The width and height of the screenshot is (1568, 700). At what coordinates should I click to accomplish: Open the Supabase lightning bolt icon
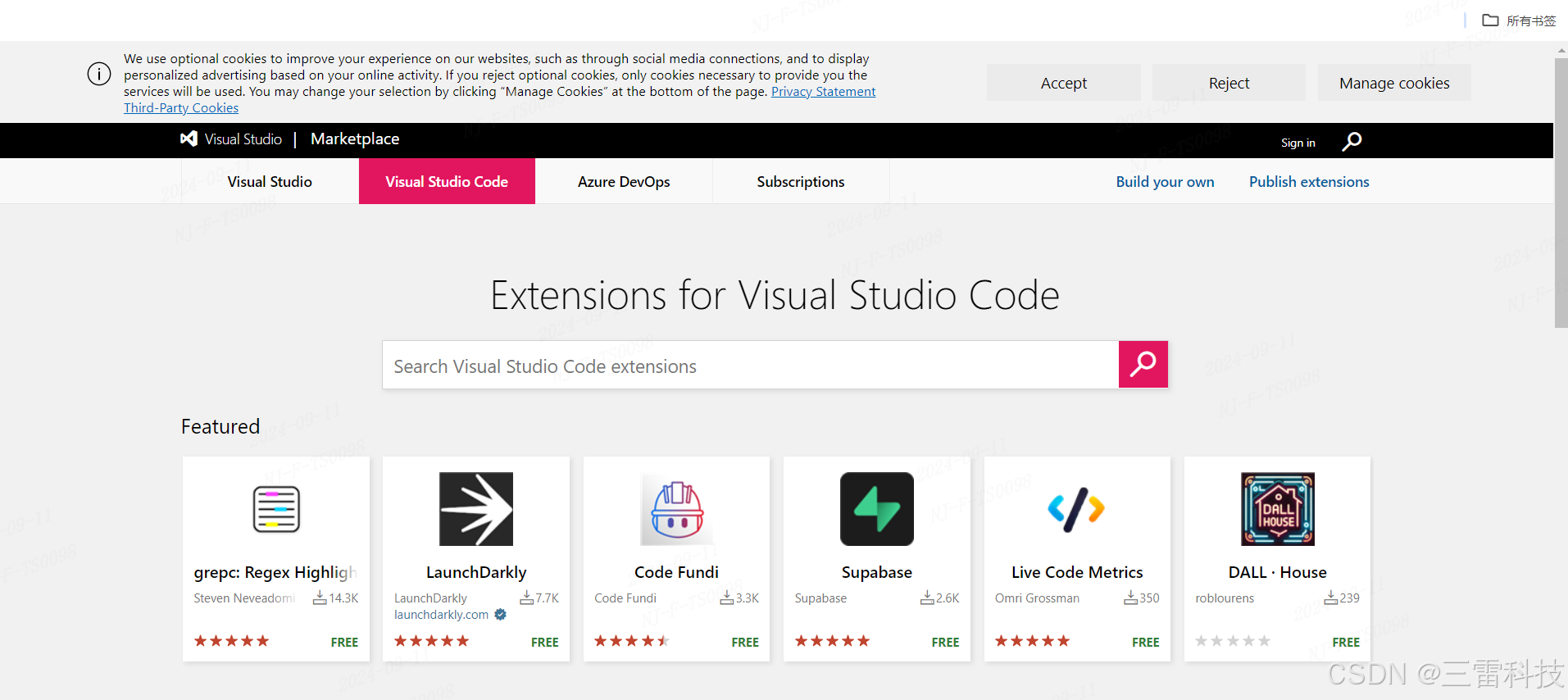[877, 509]
